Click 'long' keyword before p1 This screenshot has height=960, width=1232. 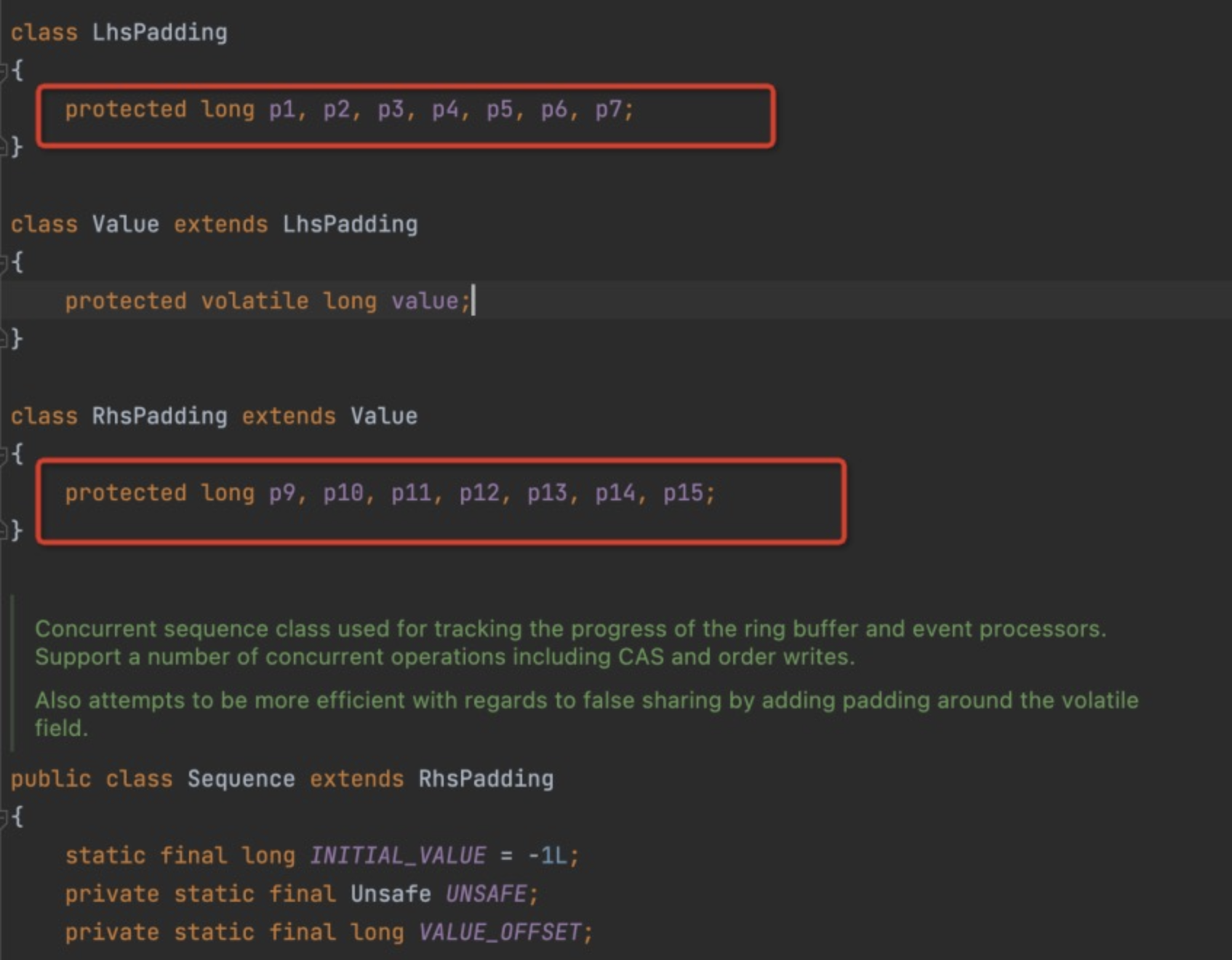pos(228,110)
